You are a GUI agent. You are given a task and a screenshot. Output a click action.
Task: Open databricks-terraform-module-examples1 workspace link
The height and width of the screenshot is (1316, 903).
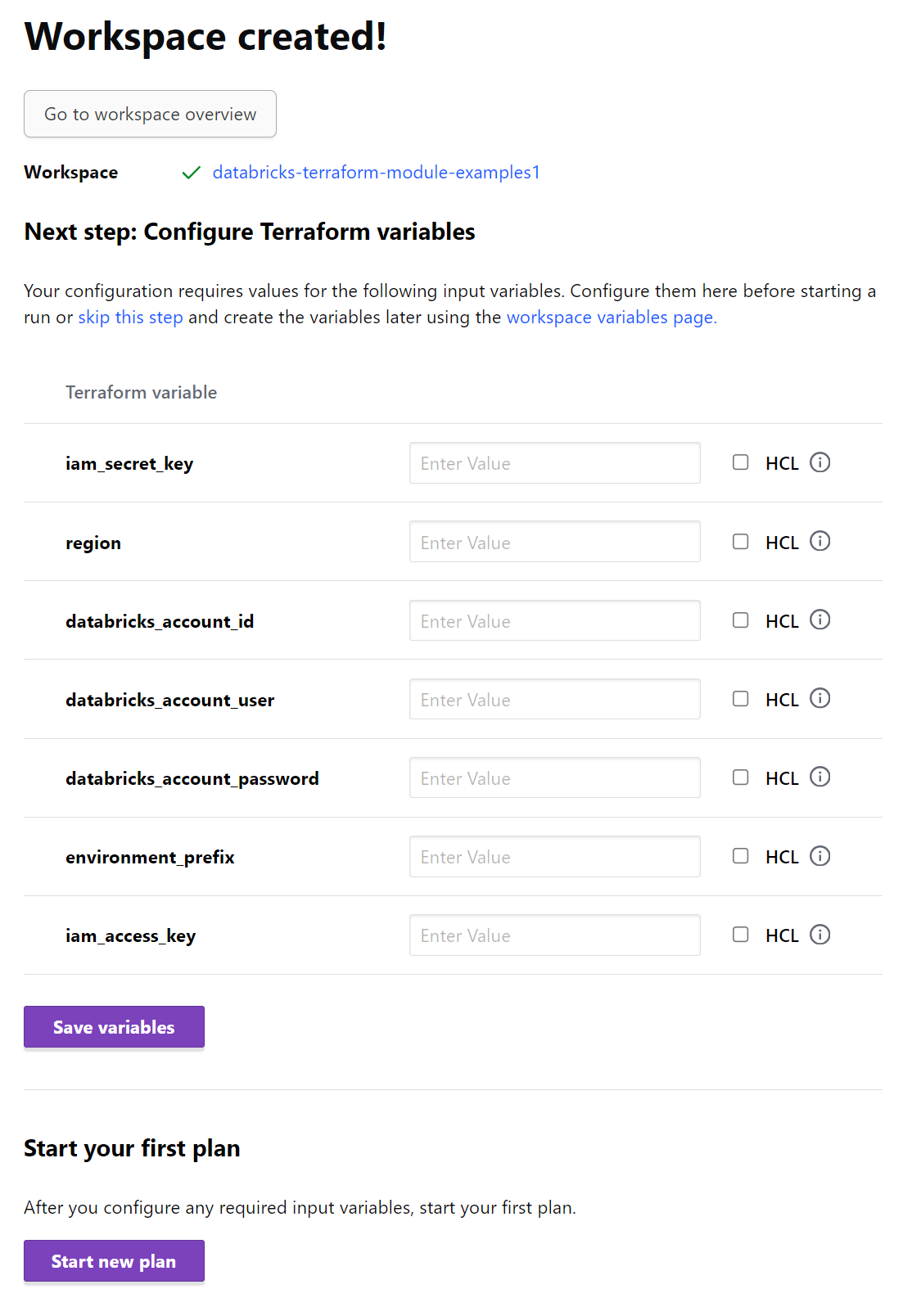point(376,173)
